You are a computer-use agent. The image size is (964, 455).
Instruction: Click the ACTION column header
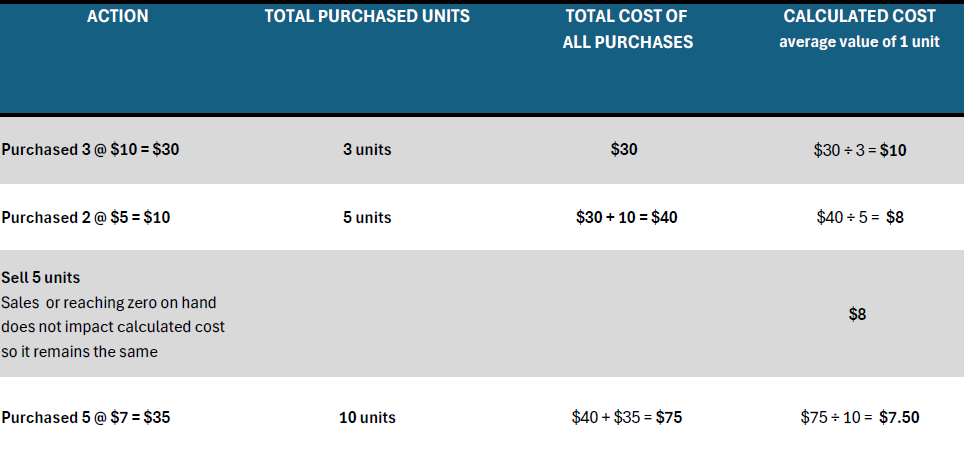click(117, 17)
